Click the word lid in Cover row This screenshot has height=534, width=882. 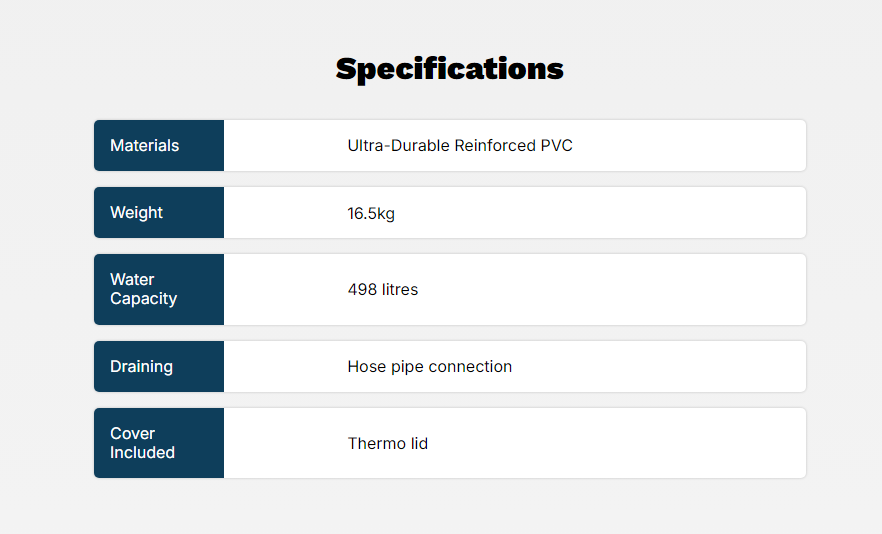417,444
